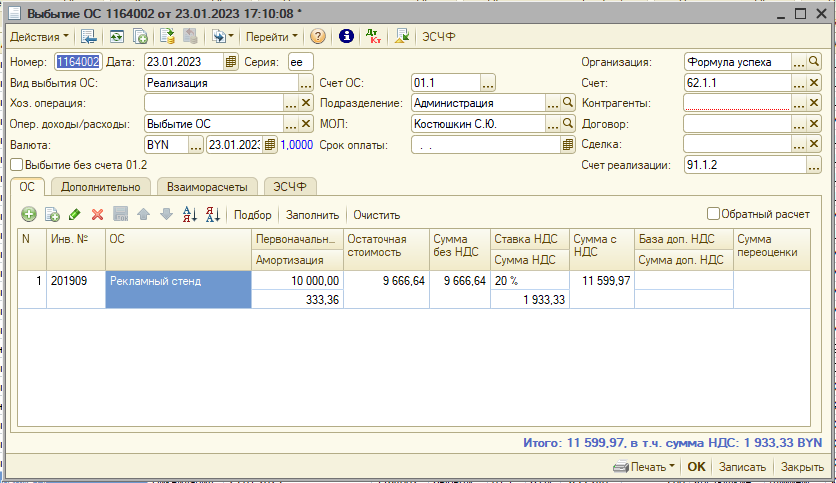Click the pencil Edit row icon
The height and width of the screenshot is (483, 836).
75,214
